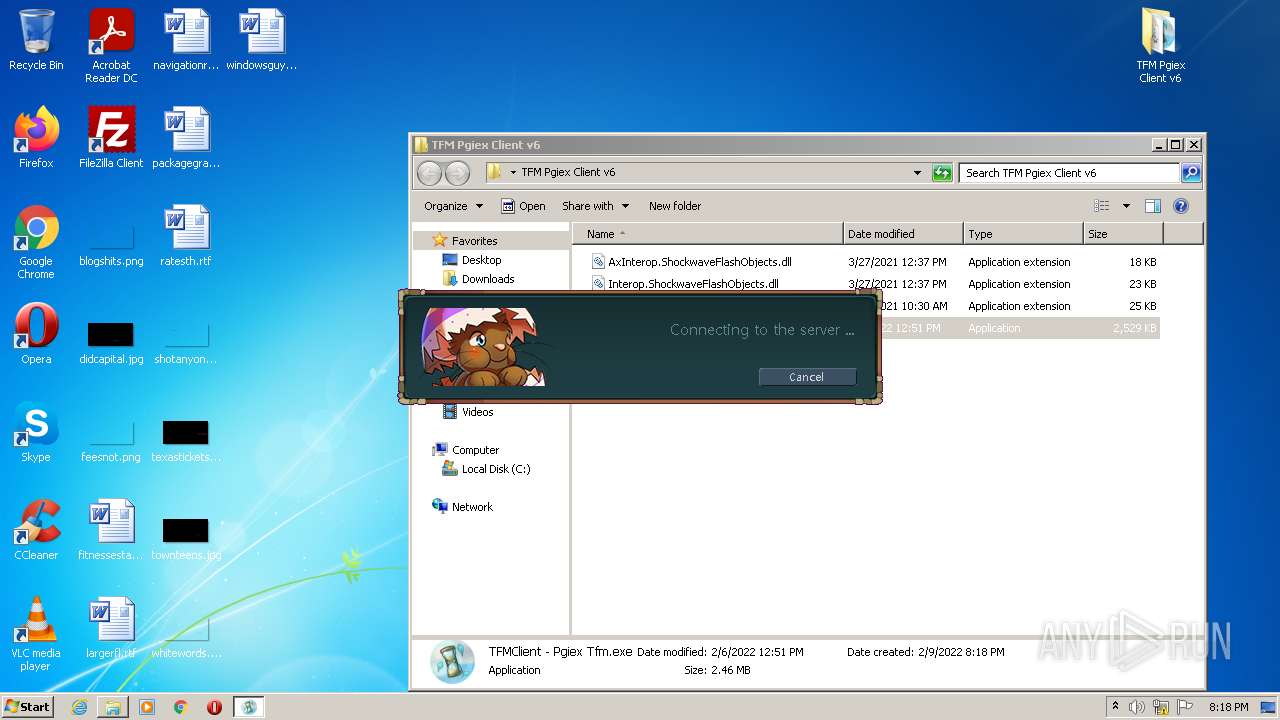Screen dimensions: 1280x720
Task: Toggle the preview pane button
Action: pyautogui.click(x=1153, y=206)
